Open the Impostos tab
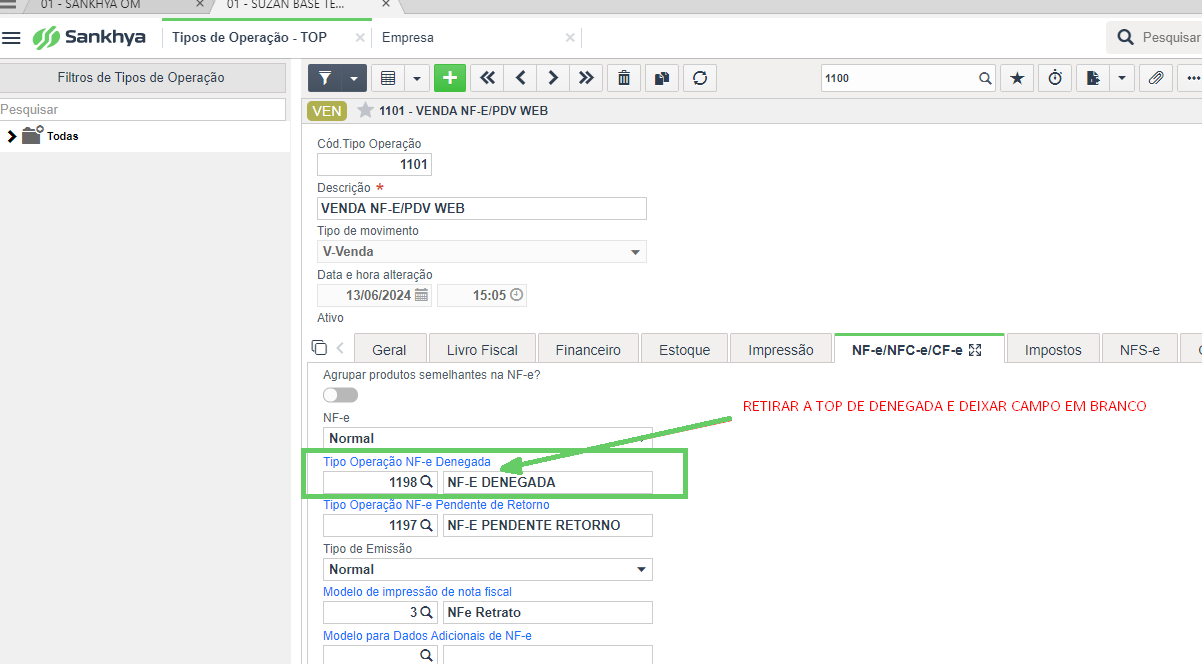 pyautogui.click(x=1053, y=349)
